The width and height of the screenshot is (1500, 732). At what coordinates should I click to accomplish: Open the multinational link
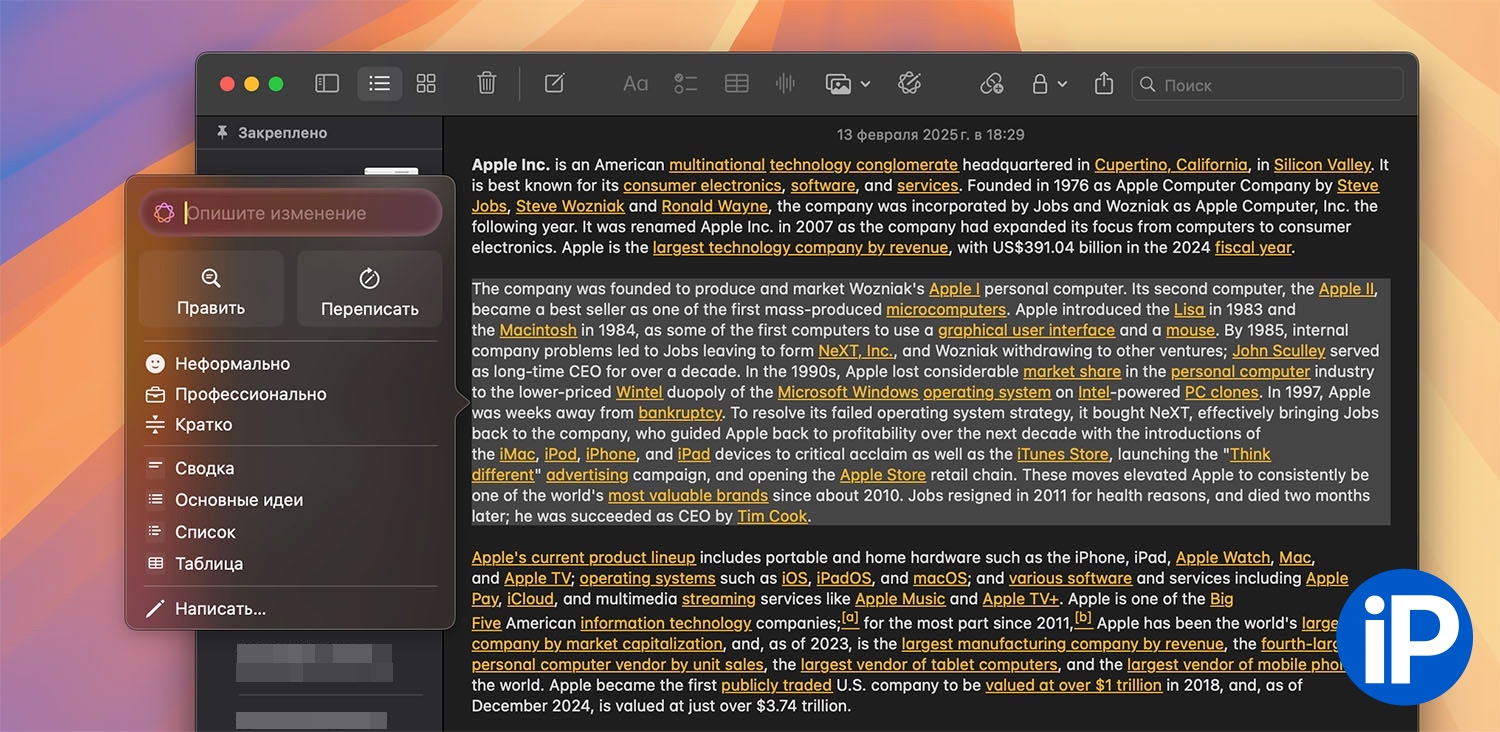click(717, 165)
